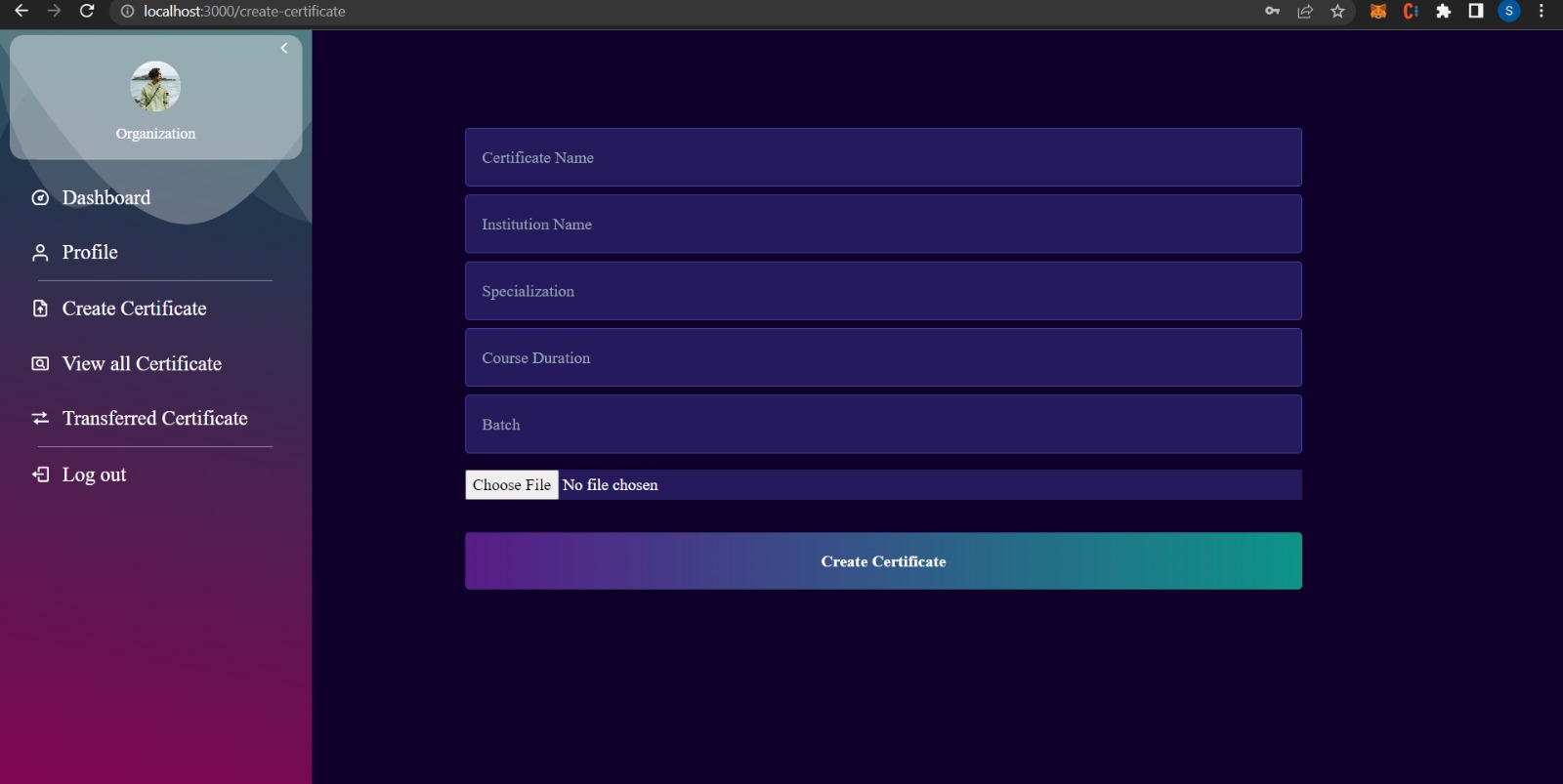Click the browser Forward arrow

[54, 11]
